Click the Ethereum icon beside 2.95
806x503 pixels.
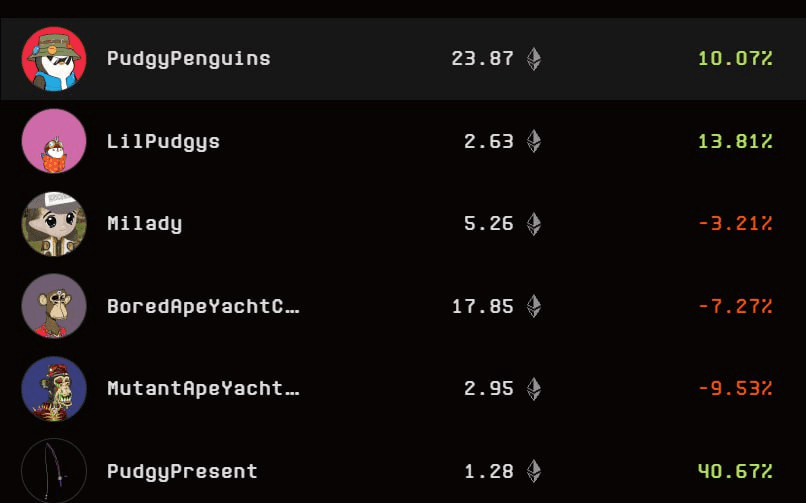534,388
